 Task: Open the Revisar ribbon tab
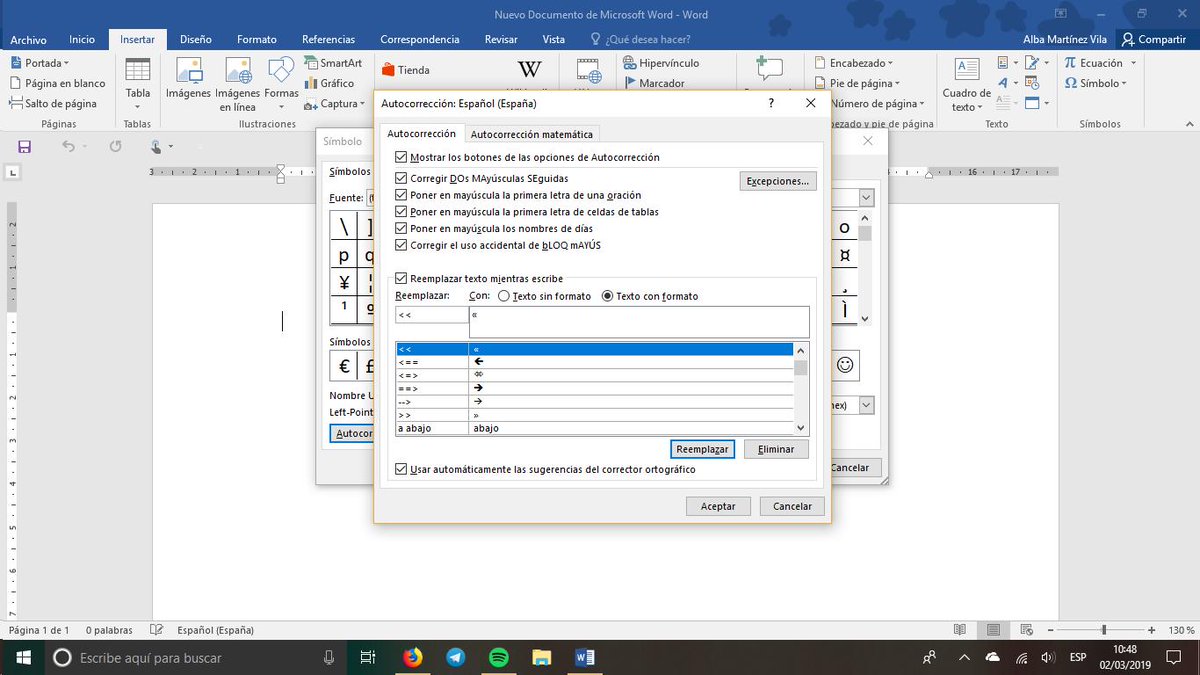coord(500,39)
